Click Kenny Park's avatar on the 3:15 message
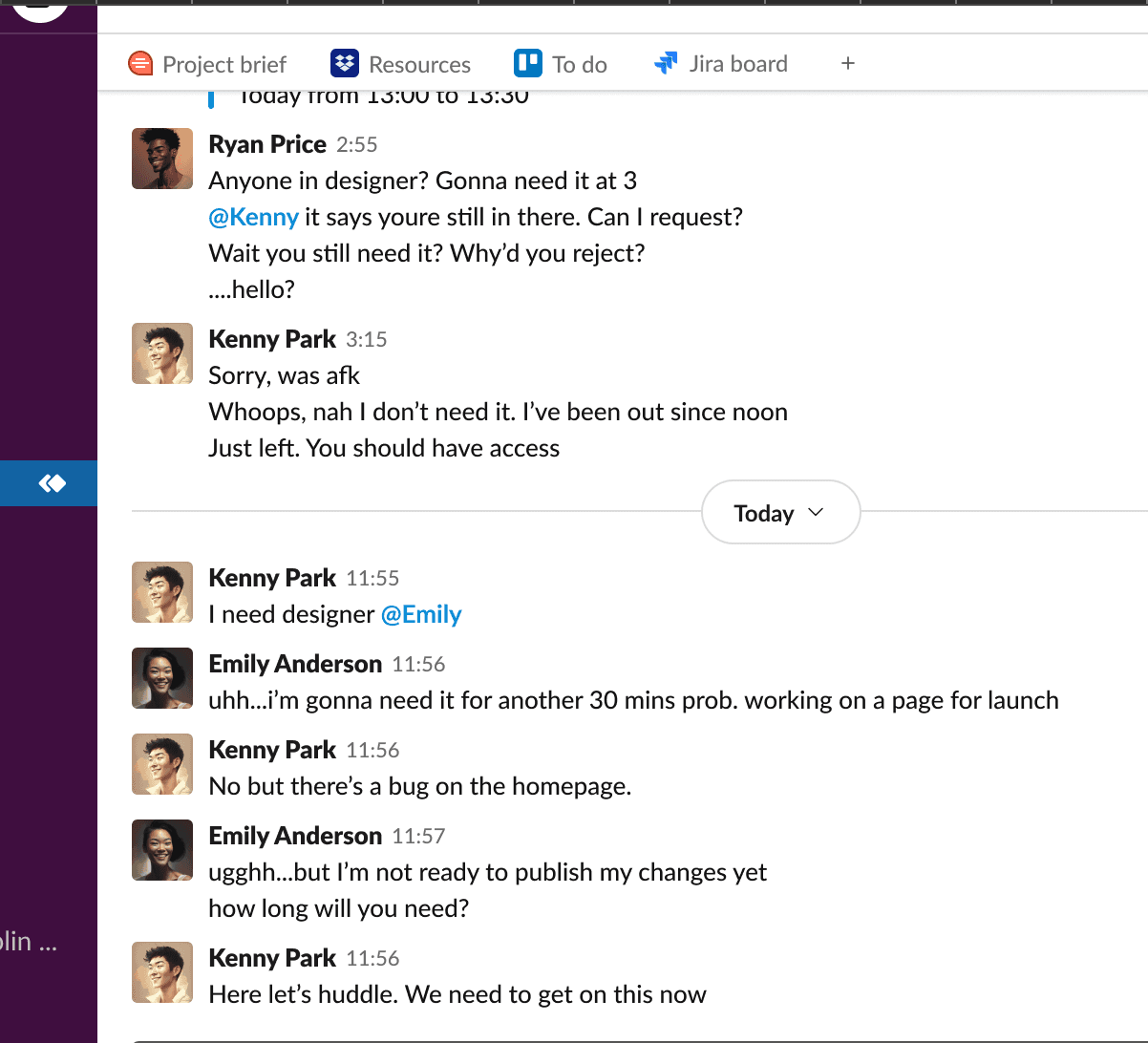Image resolution: width=1148 pixels, height=1043 pixels. coord(161,353)
